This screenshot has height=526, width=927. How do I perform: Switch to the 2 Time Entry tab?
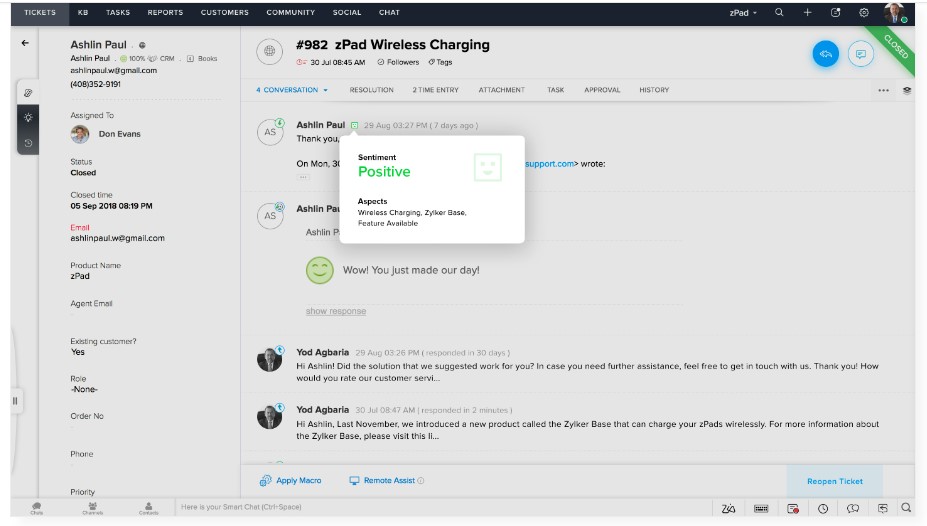[435, 90]
